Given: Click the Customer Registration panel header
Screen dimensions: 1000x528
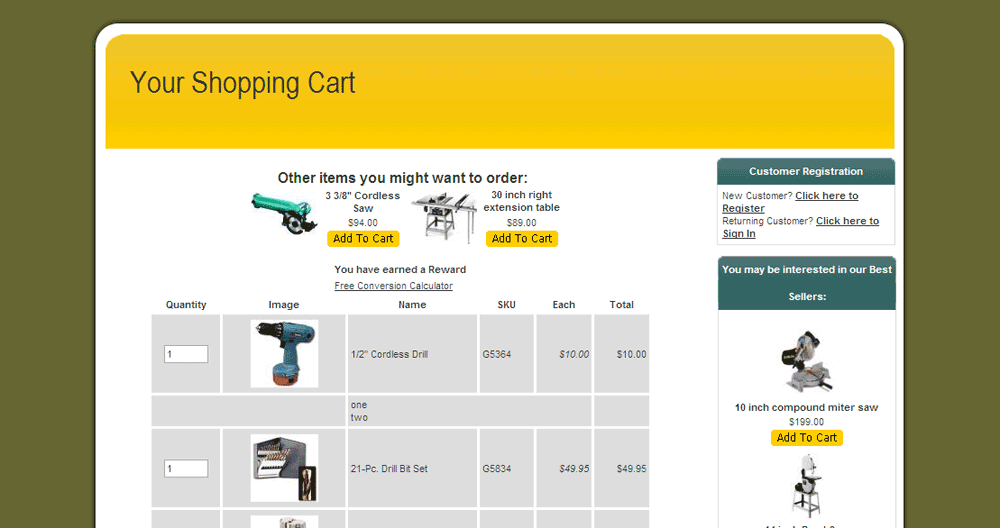Looking at the screenshot, I should pos(806,172).
